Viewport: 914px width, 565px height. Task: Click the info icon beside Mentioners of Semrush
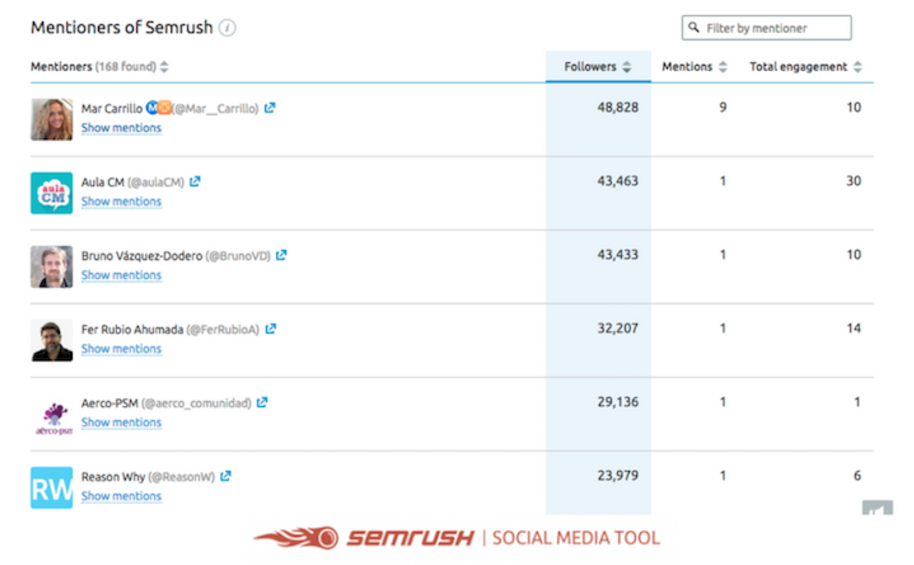(x=227, y=27)
